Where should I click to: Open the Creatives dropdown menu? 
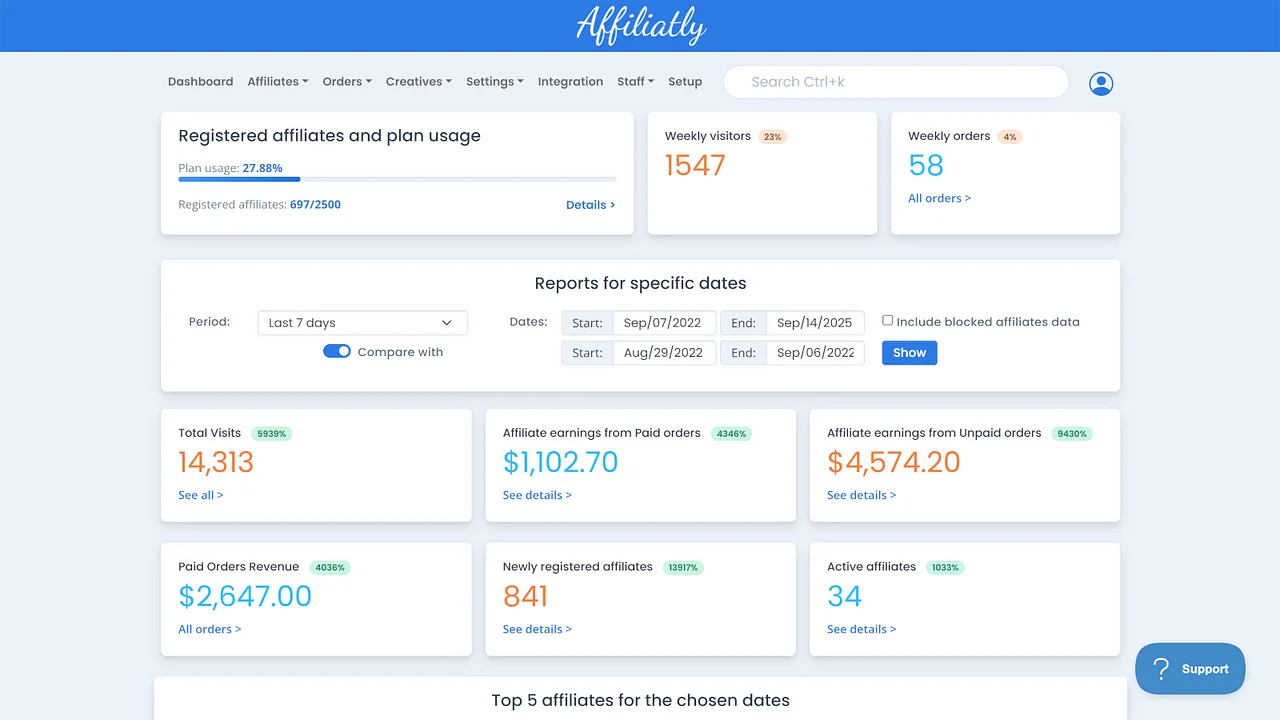418,82
